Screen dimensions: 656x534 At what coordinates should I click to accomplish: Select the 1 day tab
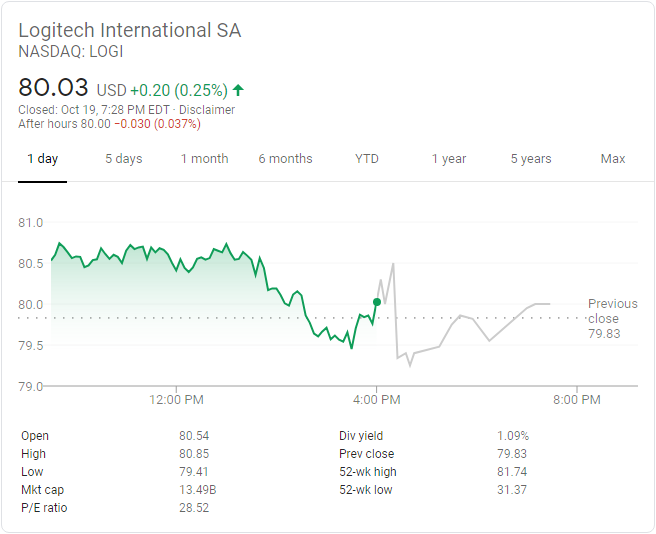(43, 159)
